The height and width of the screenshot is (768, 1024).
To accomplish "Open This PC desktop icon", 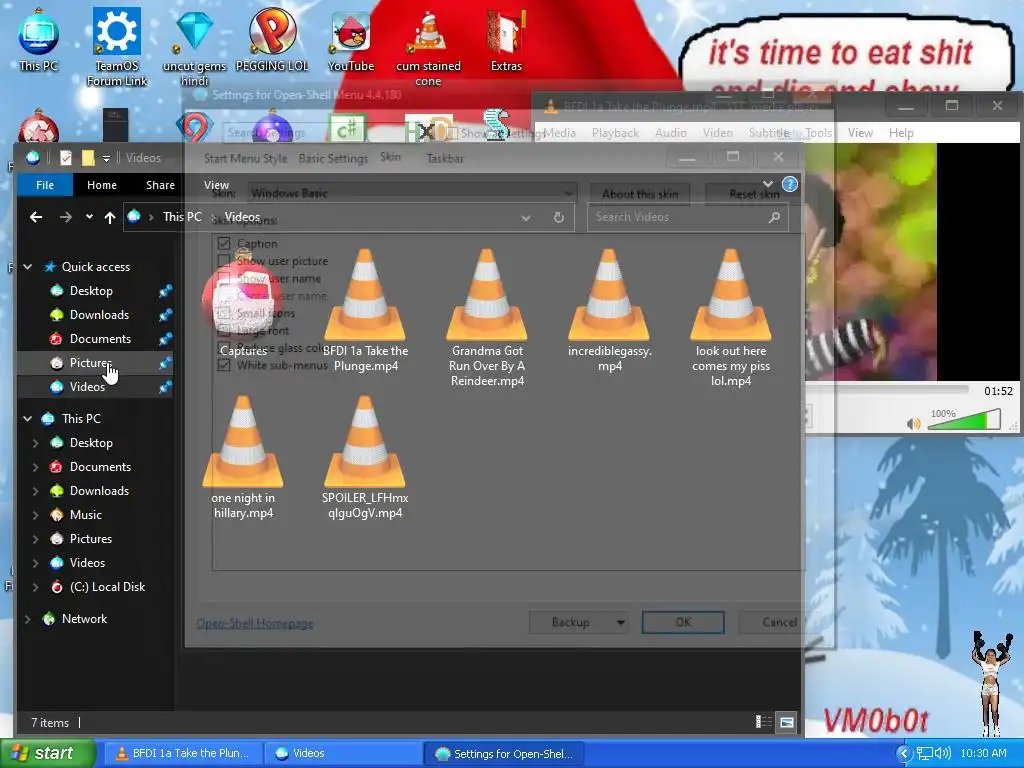I will pos(39,40).
